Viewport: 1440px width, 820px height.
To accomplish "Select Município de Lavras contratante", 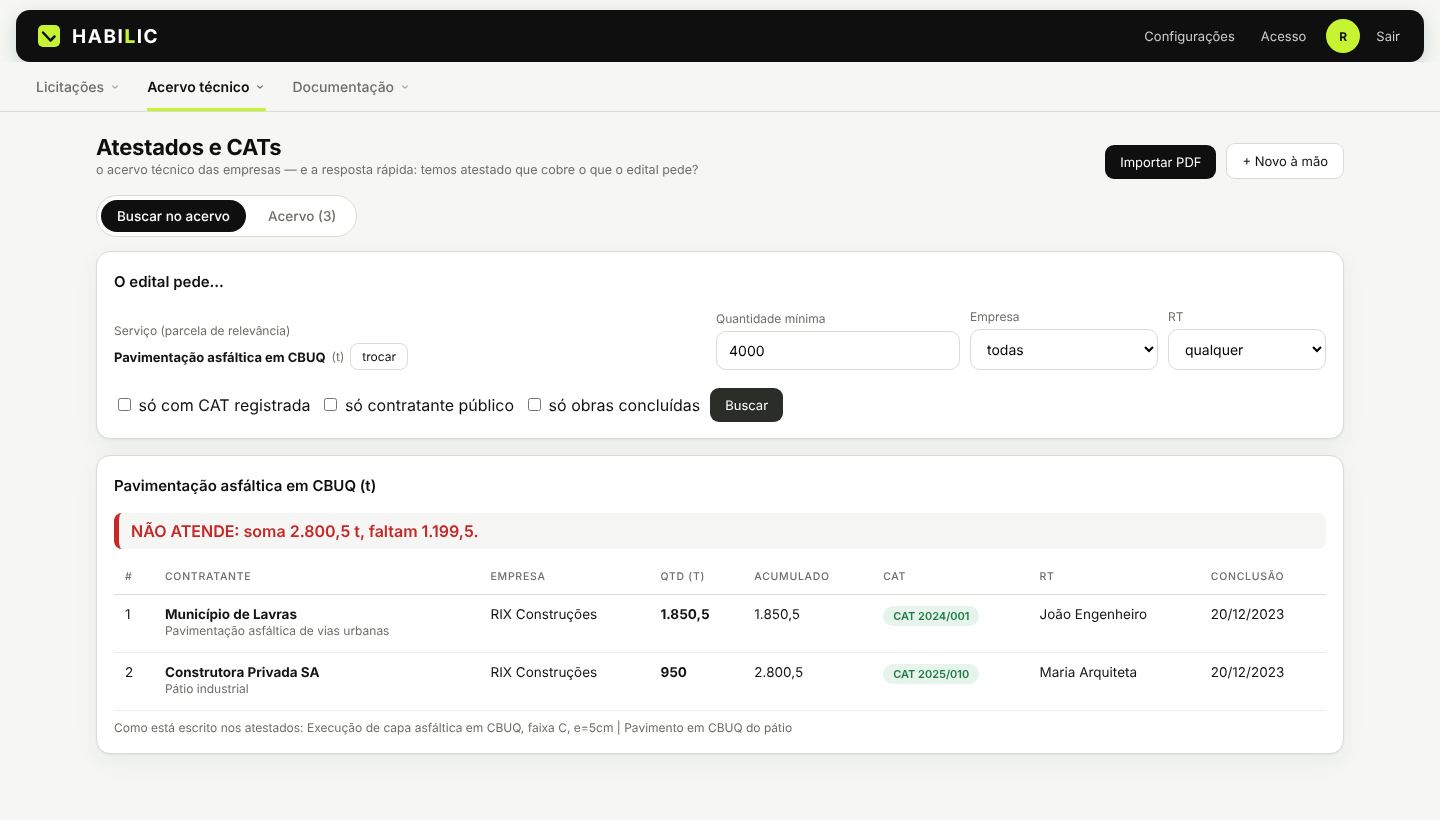I will click(231, 614).
